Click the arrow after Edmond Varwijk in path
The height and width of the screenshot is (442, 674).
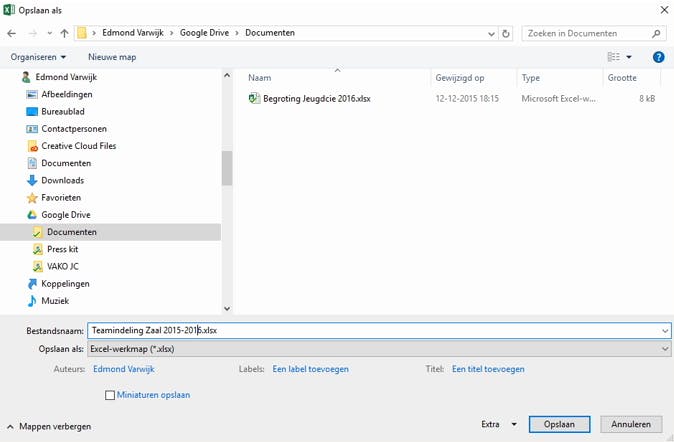(171, 33)
